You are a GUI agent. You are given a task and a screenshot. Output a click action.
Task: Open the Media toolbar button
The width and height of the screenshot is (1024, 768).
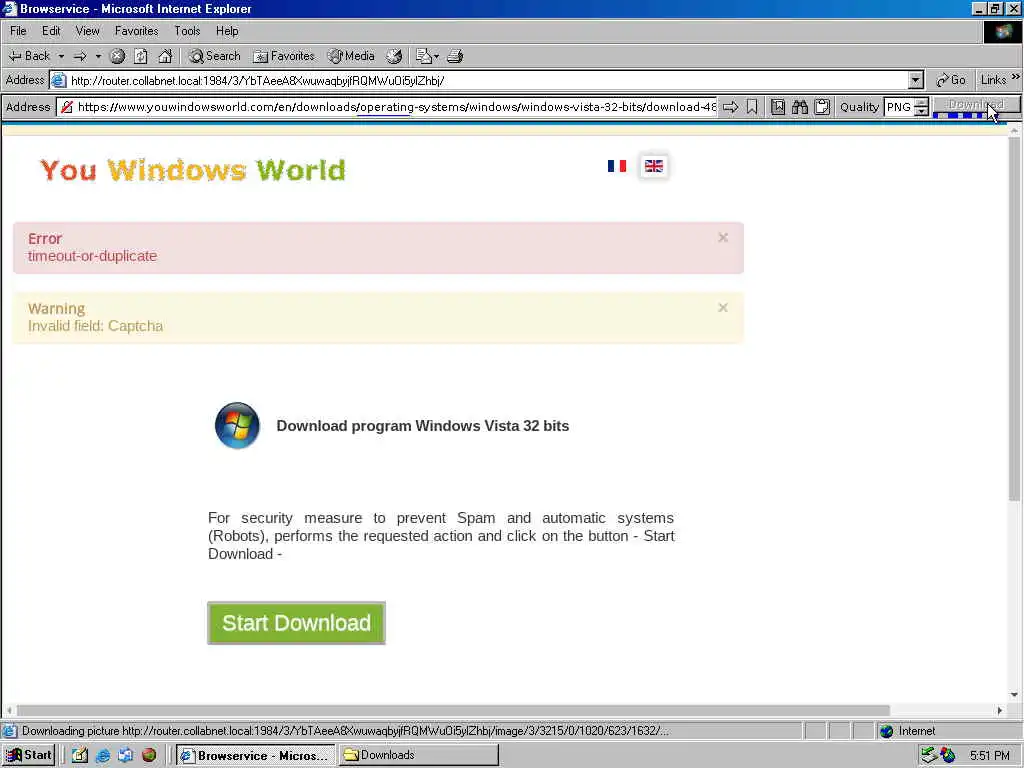351,56
